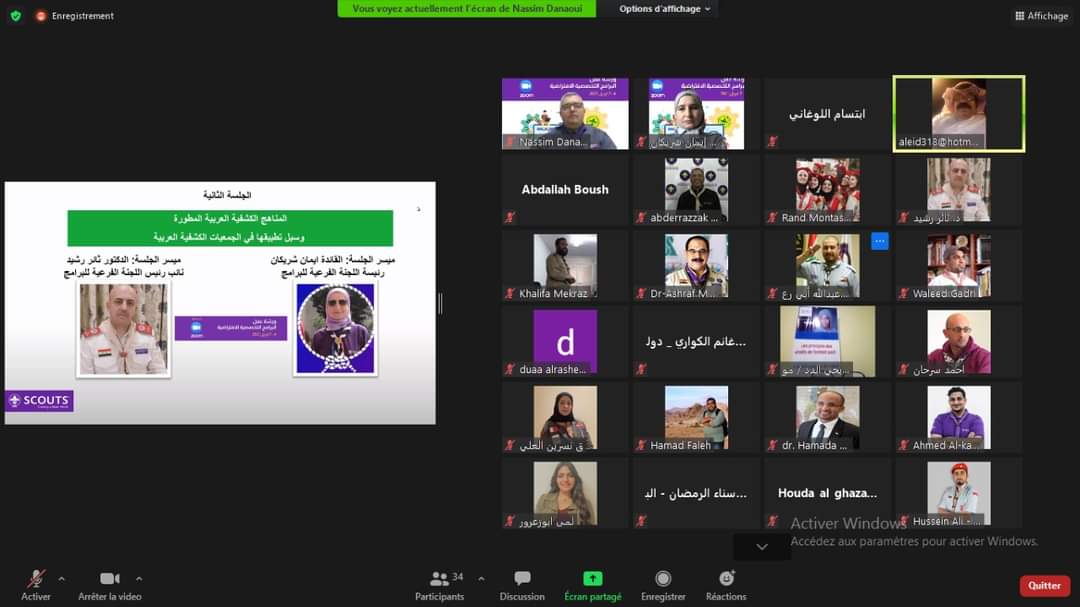This screenshot has width=1080, height=607.
Task: Select Nassim Danaoui's video thumbnail
Action: (x=565, y=113)
